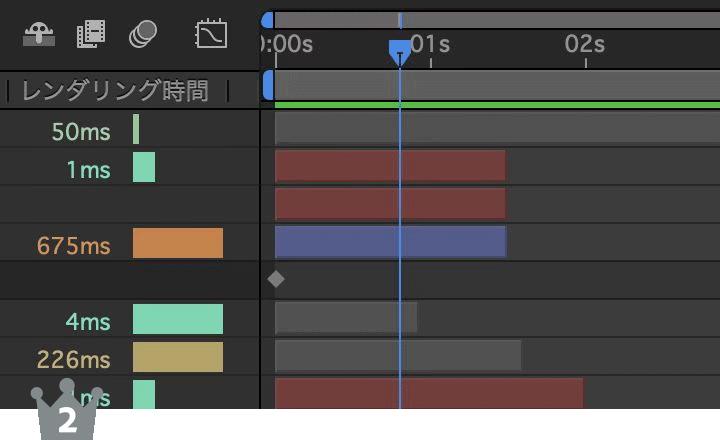Click the orange 675ms render time bar
Image resolution: width=720 pixels, height=440 pixels.
(x=178, y=243)
